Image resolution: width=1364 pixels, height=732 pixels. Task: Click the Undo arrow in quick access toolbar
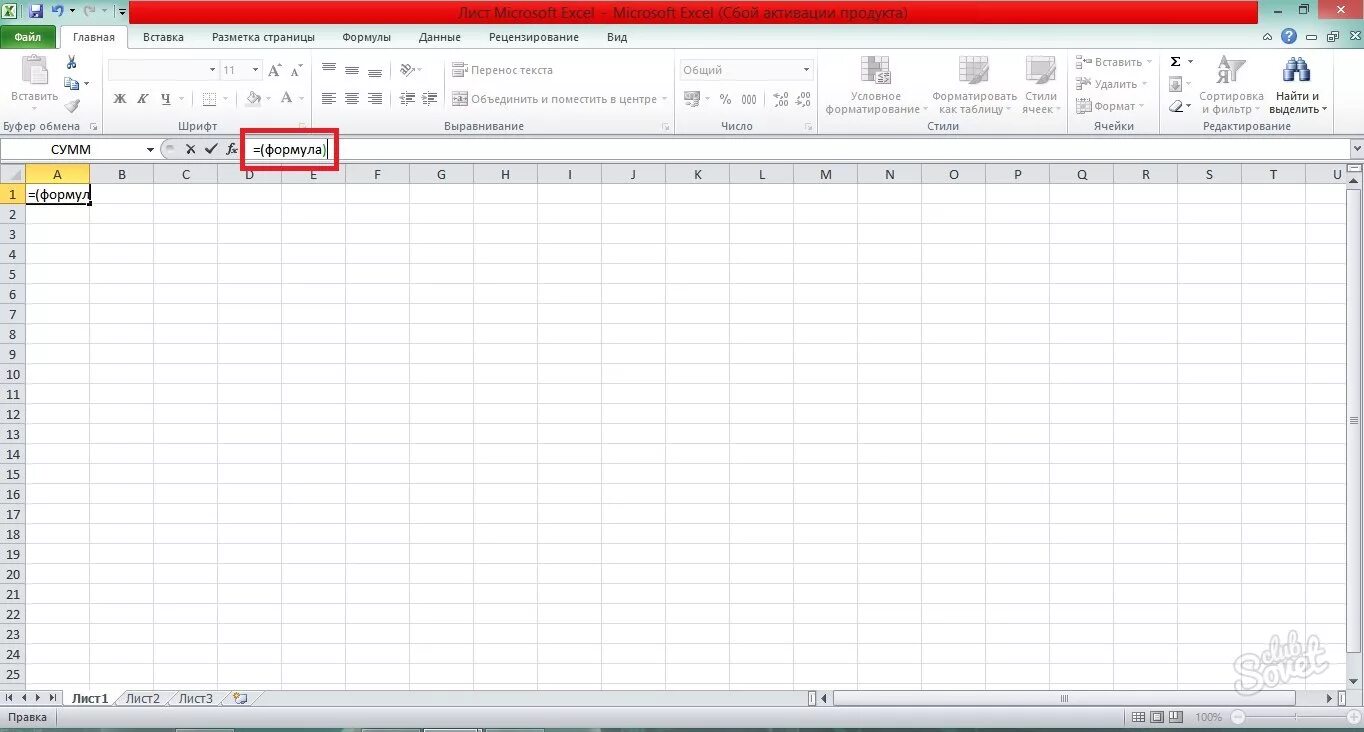(58, 12)
